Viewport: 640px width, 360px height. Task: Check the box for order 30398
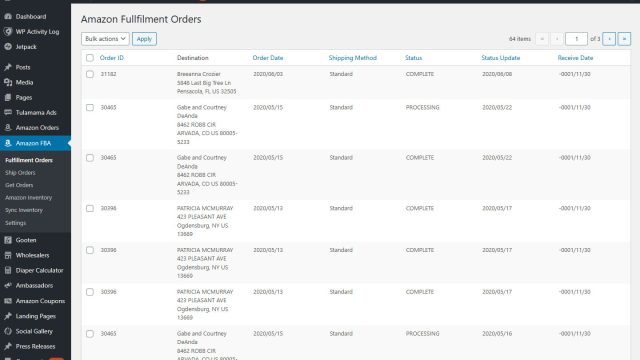coord(90,208)
